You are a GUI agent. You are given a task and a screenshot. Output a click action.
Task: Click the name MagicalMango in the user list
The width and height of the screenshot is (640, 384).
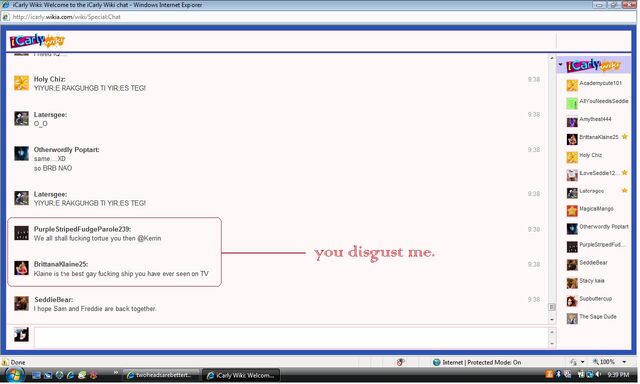pyautogui.click(x=596, y=209)
